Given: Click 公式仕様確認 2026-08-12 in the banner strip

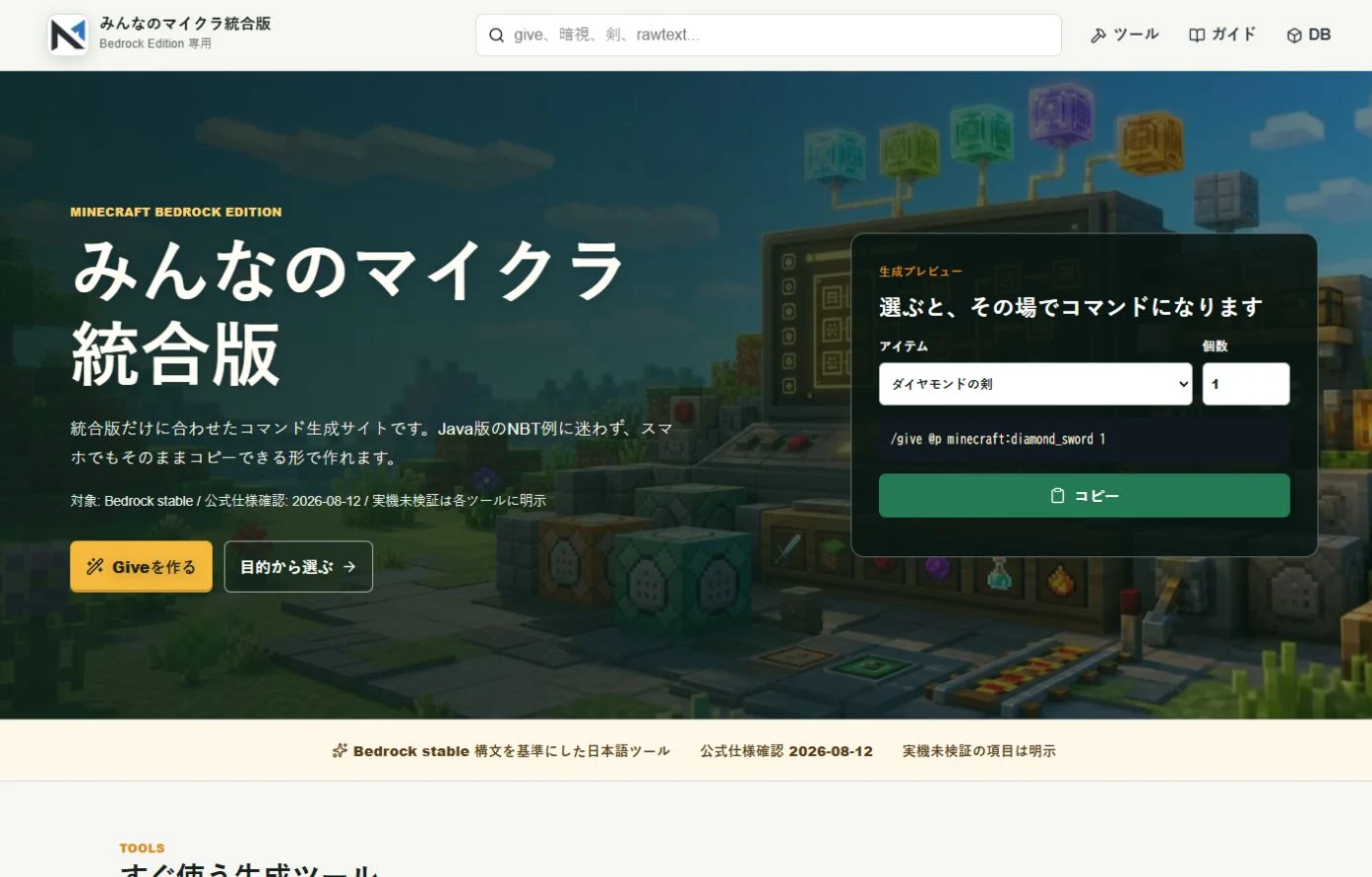Looking at the screenshot, I should 786,751.
